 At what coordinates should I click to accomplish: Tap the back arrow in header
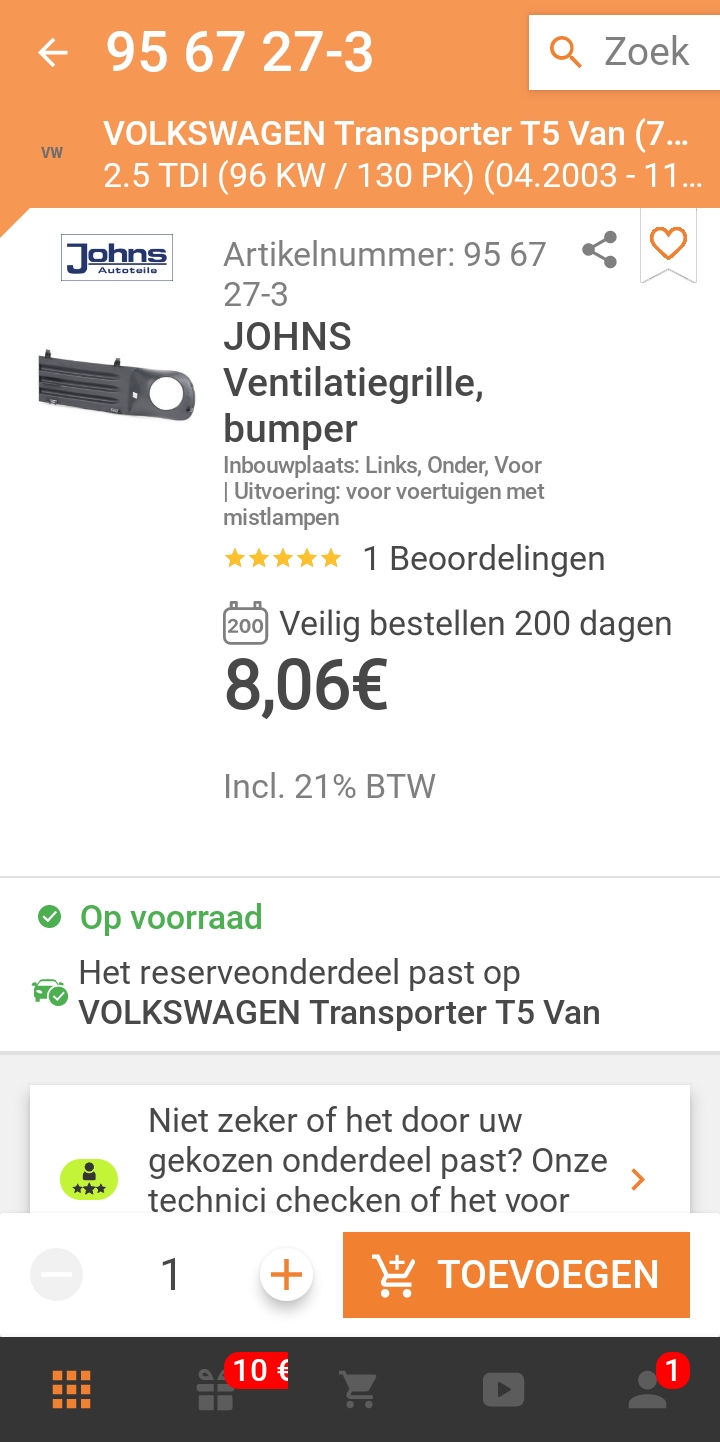click(52, 53)
